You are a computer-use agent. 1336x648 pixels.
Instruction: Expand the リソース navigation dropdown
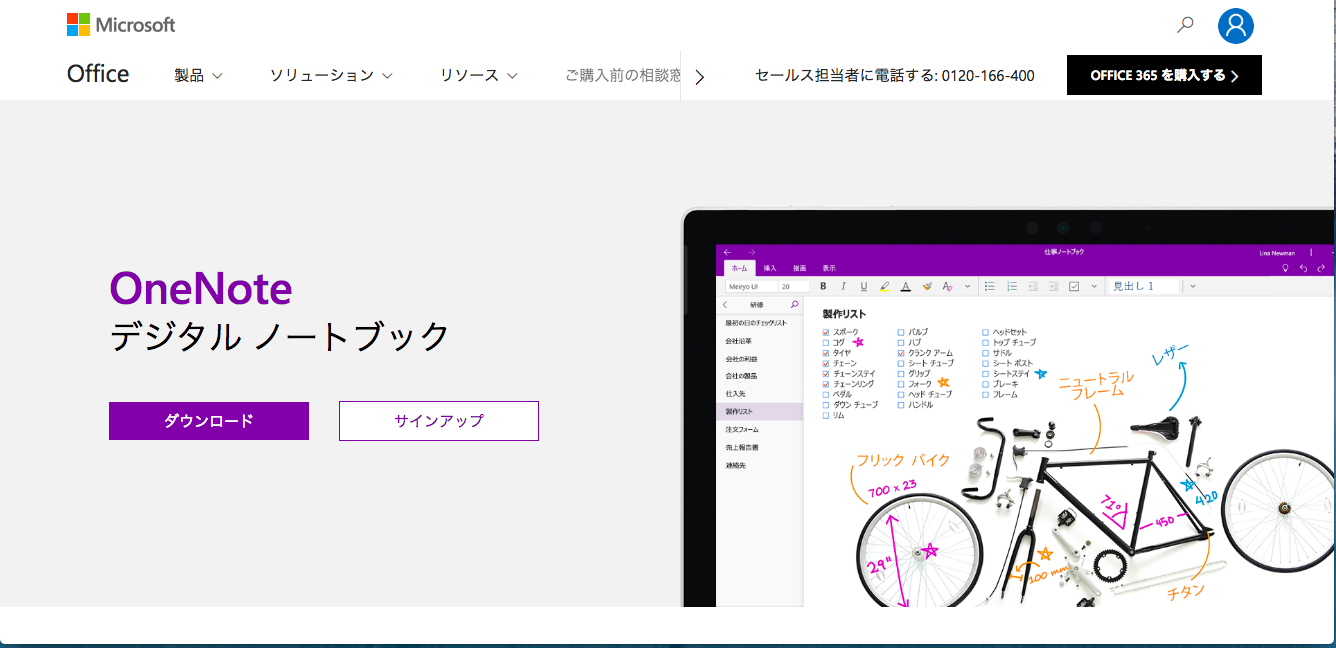tap(479, 75)
